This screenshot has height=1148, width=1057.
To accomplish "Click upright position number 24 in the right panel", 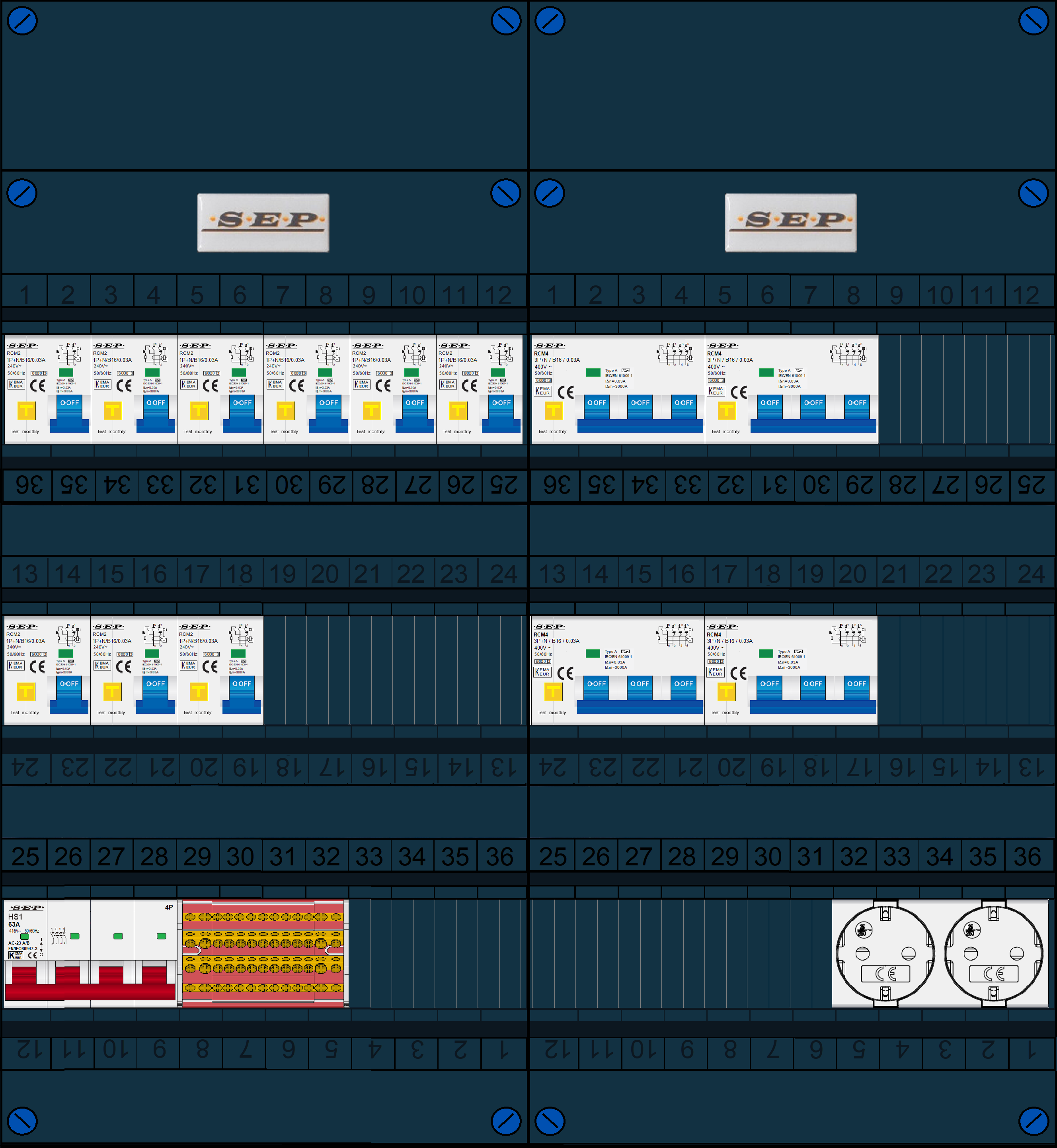I will 1031,574.
